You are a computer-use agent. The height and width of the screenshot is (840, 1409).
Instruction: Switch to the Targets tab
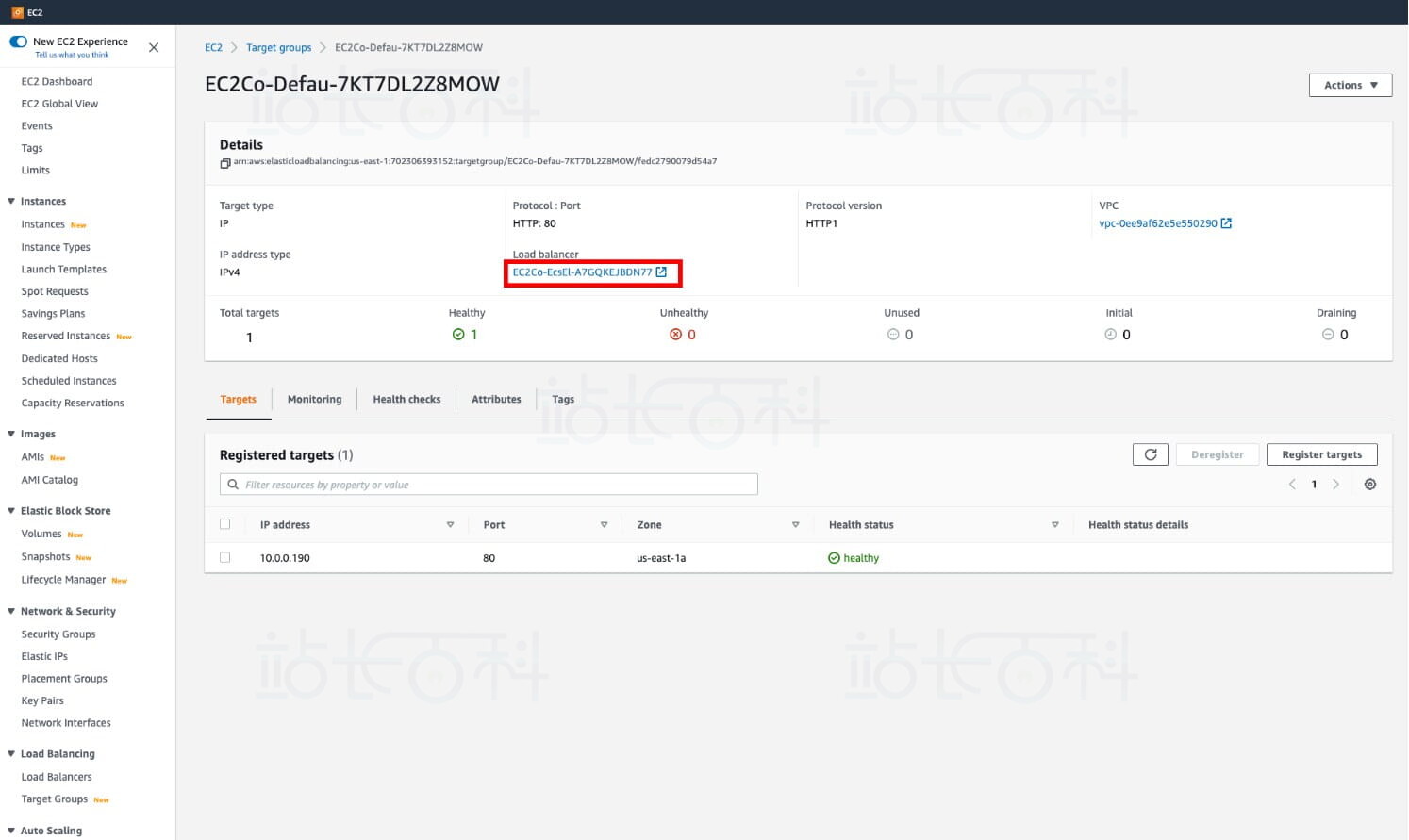[238, 400]
